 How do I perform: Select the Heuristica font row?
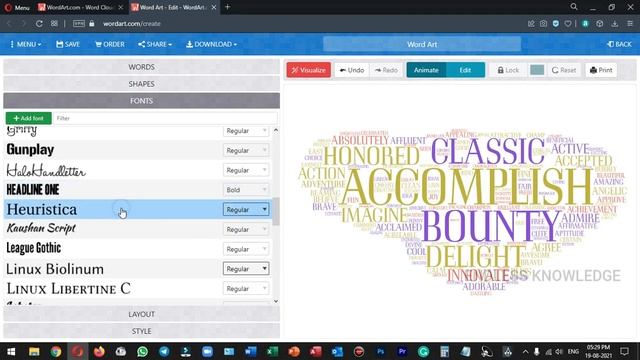(x=138, y=209)
